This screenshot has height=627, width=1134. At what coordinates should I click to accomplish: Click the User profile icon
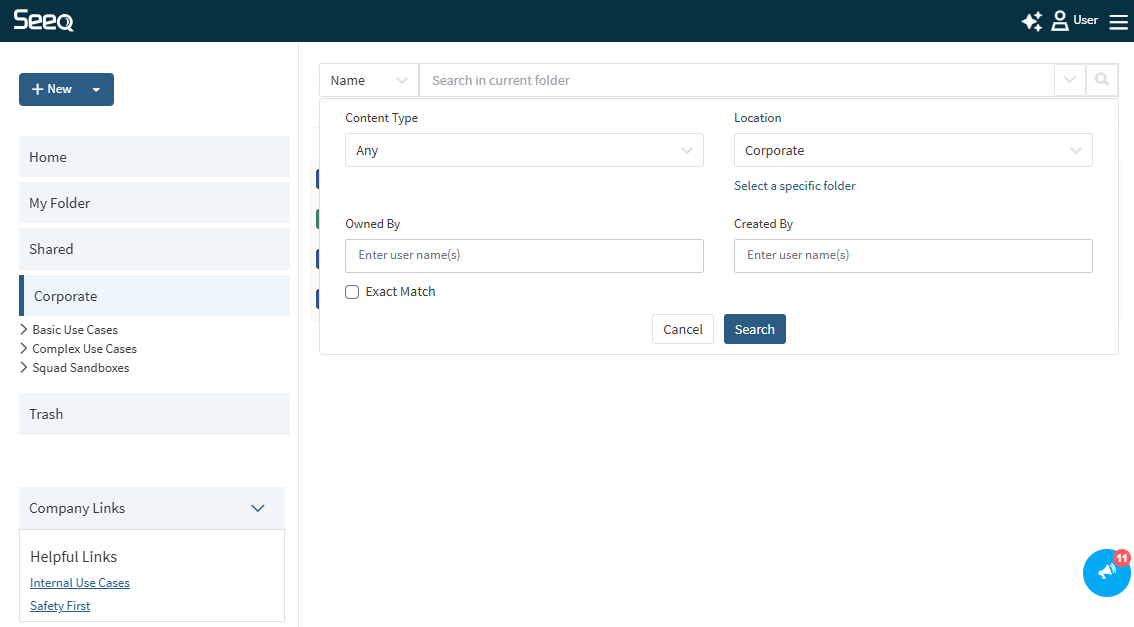pos(1060,21)
